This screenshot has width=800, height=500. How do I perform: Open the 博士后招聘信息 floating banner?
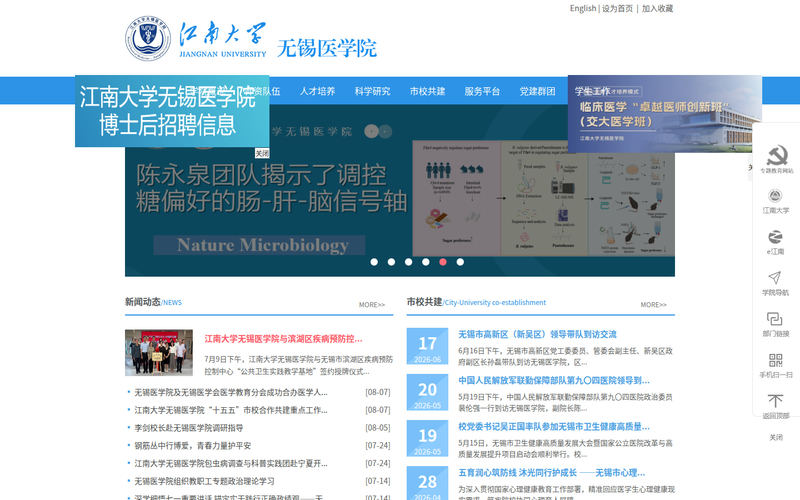(172, 111)
